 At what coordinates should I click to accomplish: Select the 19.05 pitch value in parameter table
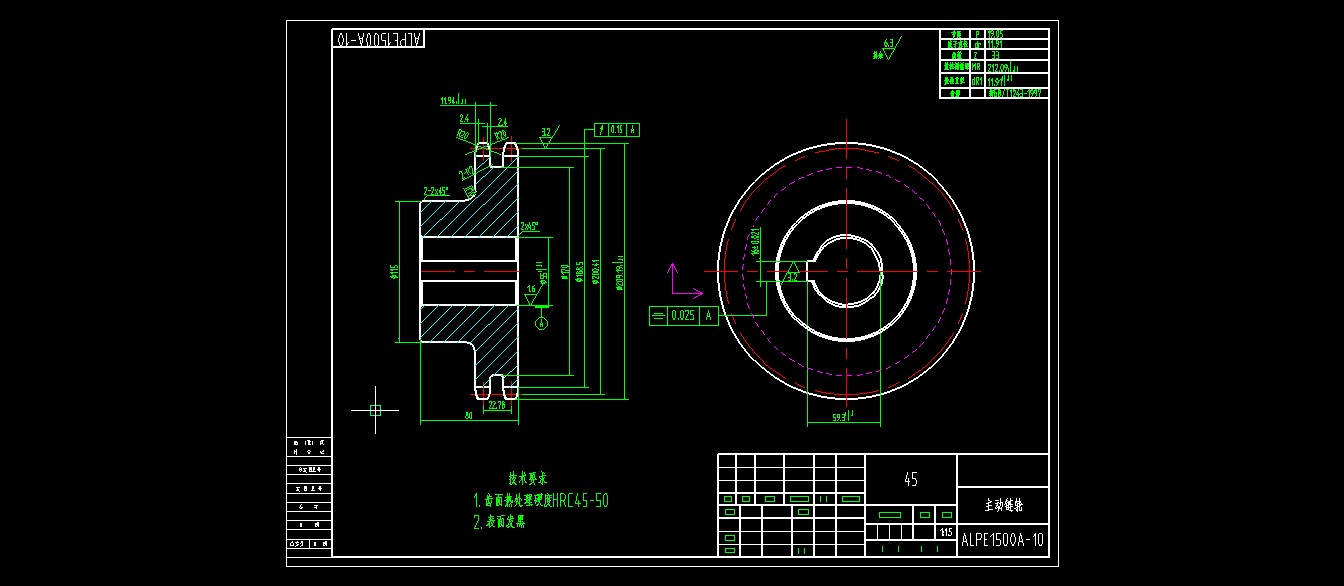(995, 34)
